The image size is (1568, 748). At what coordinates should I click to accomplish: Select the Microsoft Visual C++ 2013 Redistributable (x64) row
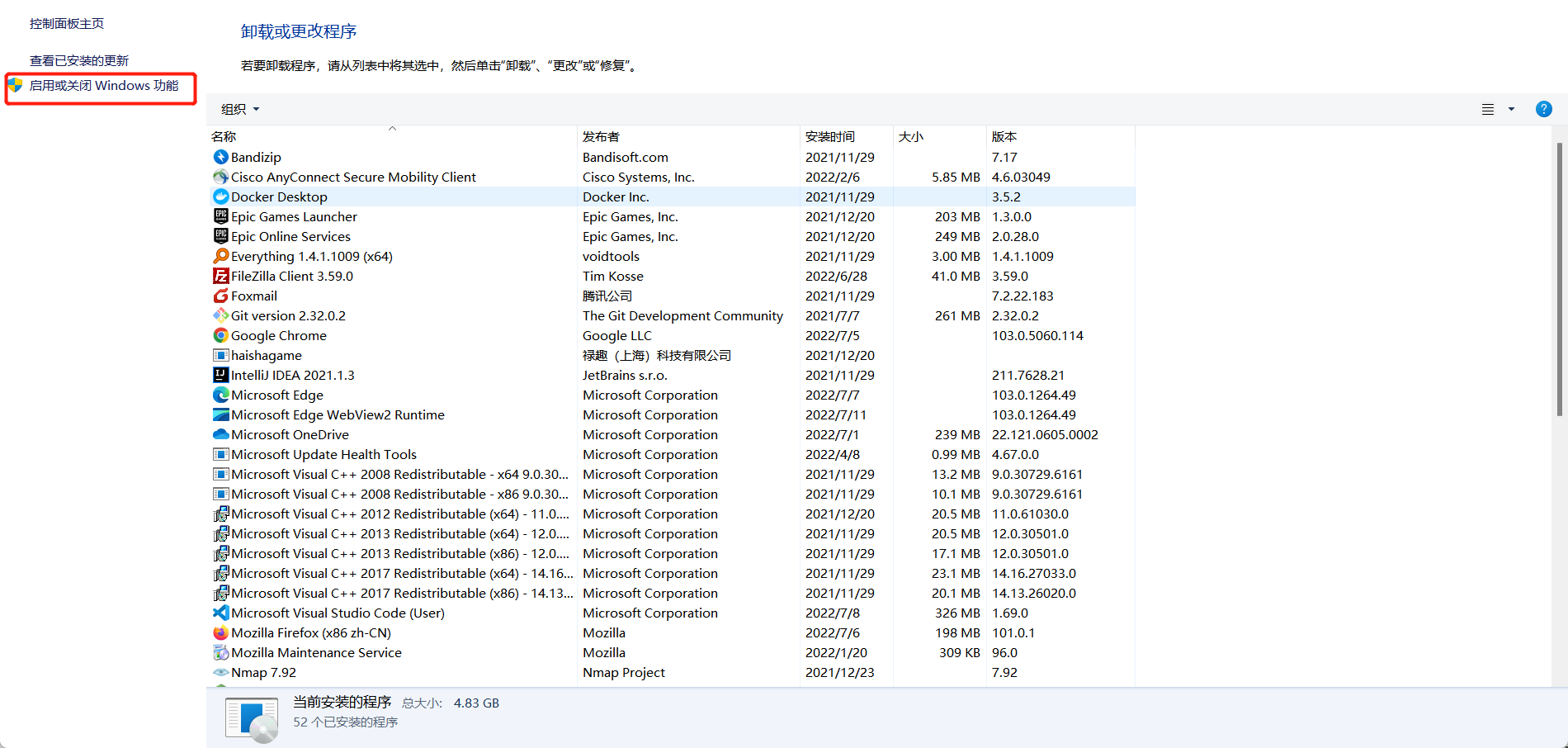[x=673, y=533]
